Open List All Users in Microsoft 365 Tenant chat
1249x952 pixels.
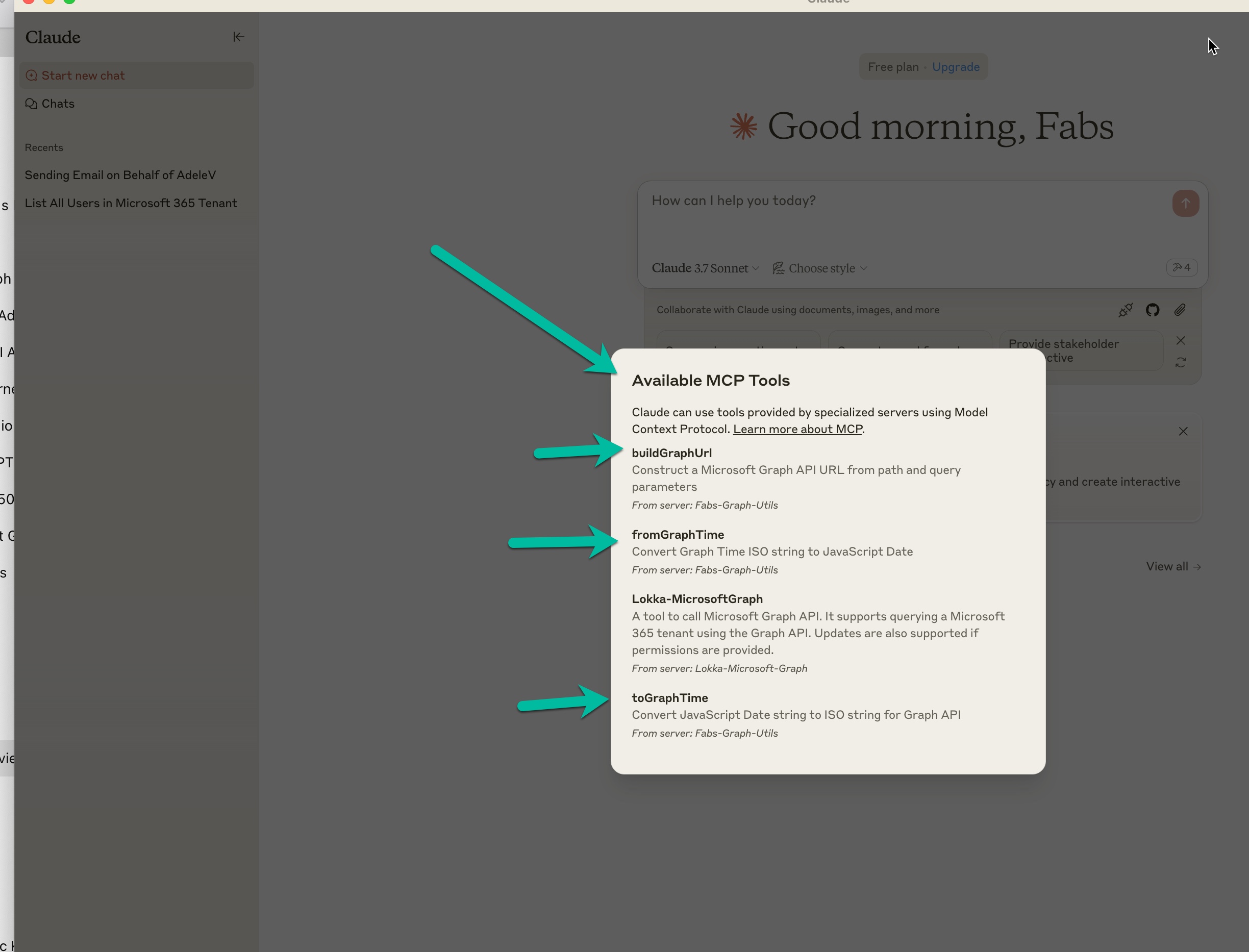130,203
